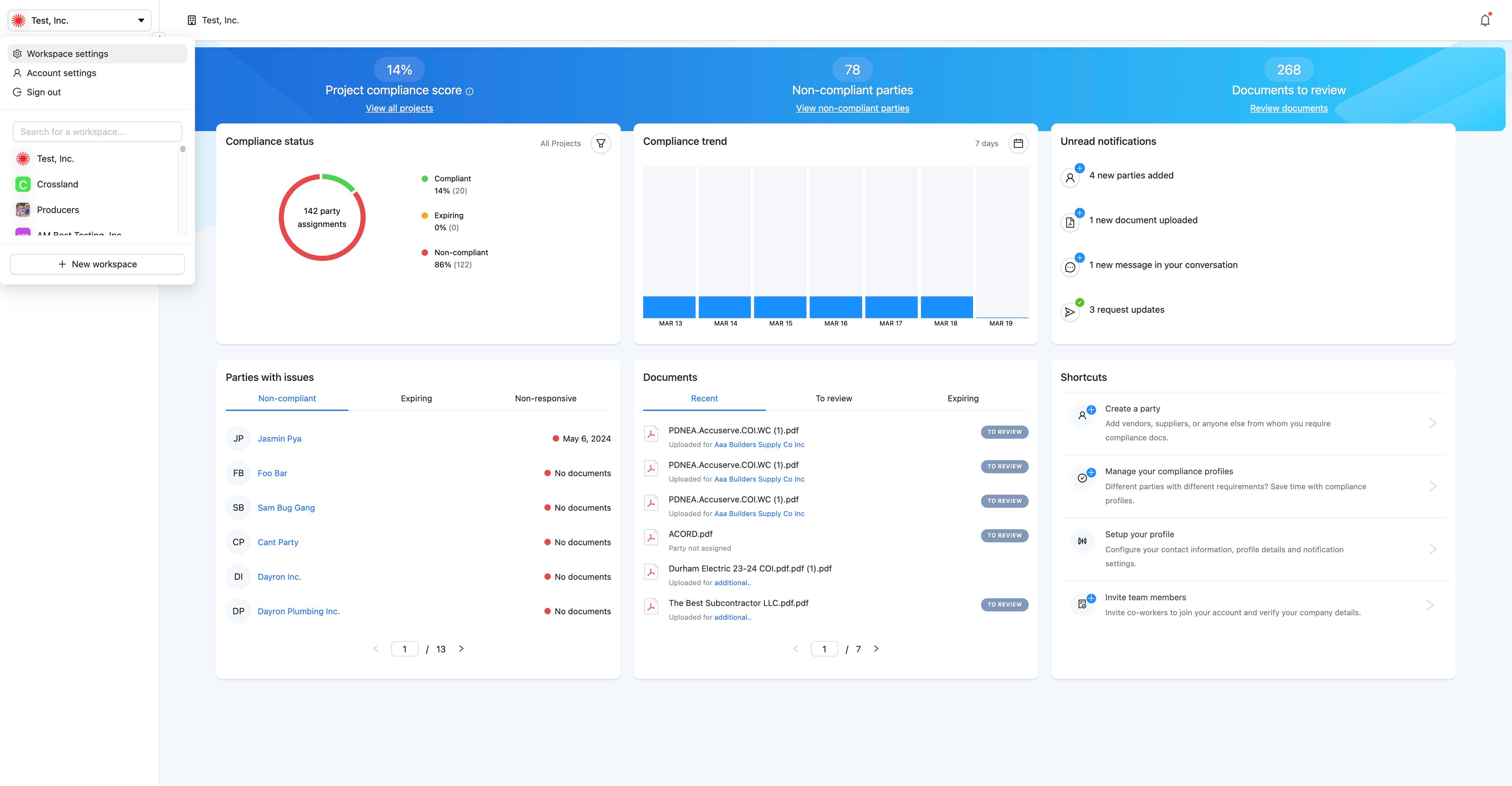Viewport: 1512px width, 786px height.
Task: Click the MAR 16 trend bar
Action: pos(835,307)
